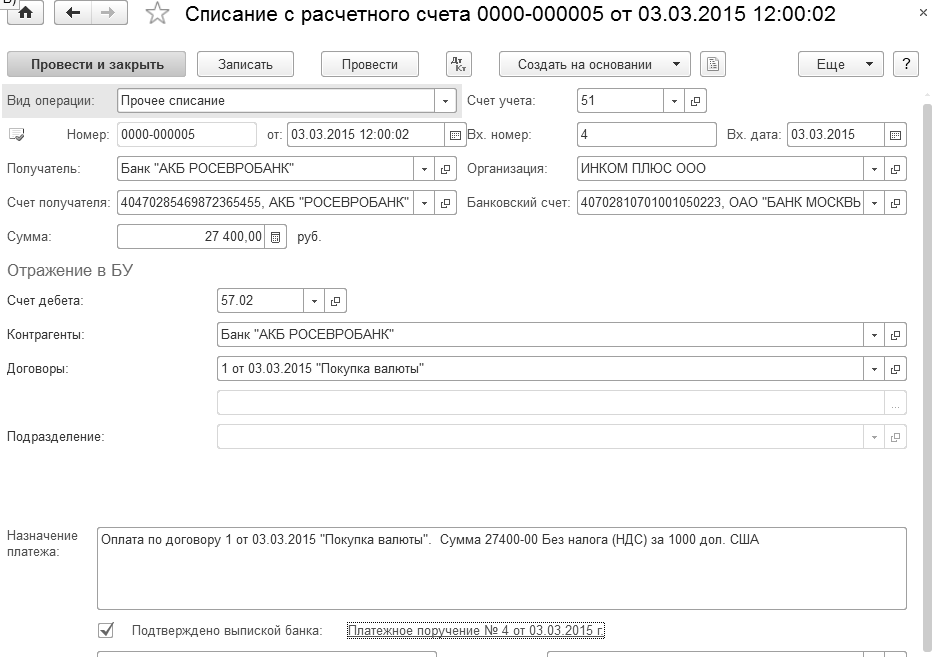Screen dimensions: 936x657
Task: Expand Счет учета dropdown arrow
Action: tap(674, 101)
